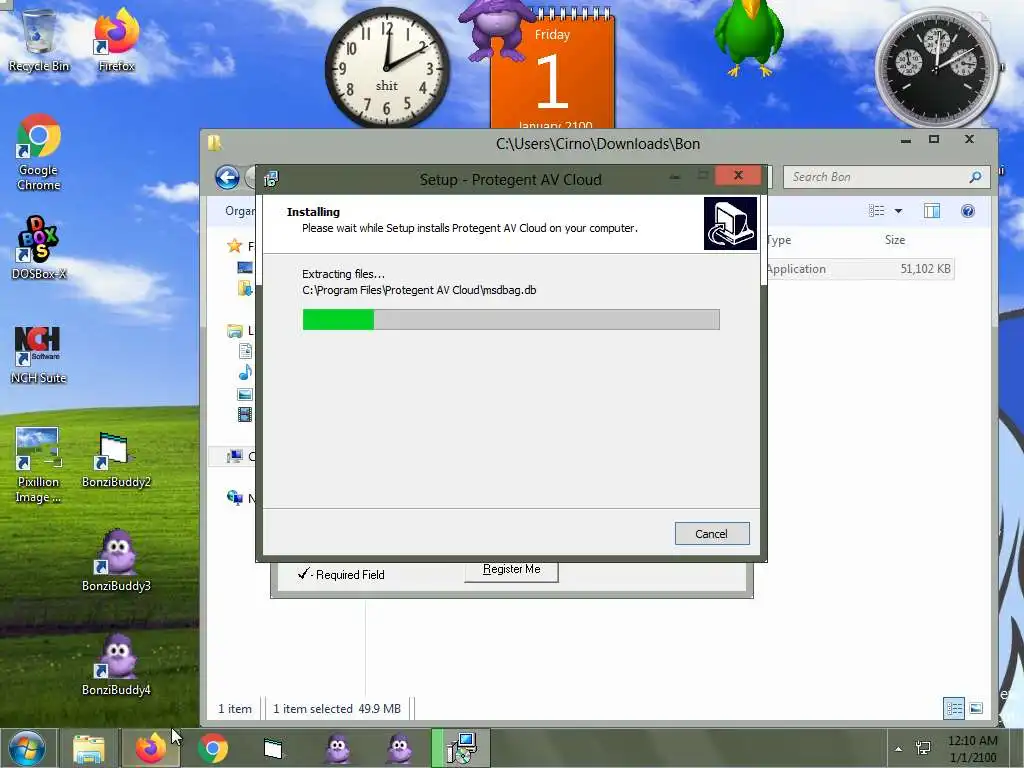Click the network icon in the system tray
Viewport: 1024px width, 768px height.
[923, 748]
